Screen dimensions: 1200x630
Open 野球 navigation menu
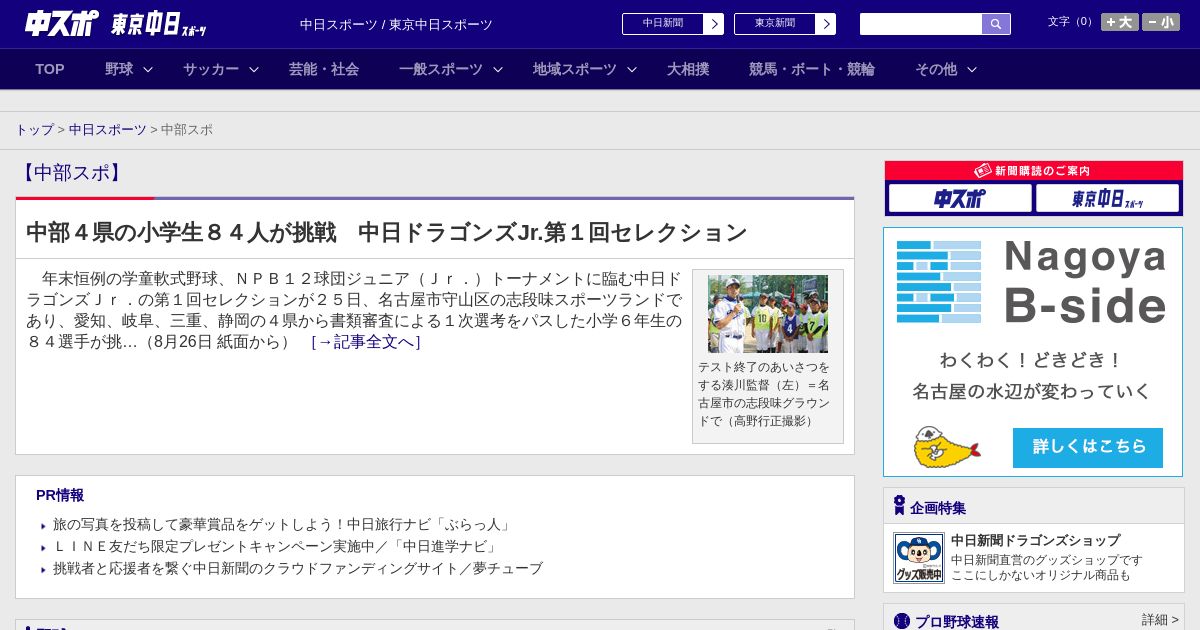click(119, 69)
